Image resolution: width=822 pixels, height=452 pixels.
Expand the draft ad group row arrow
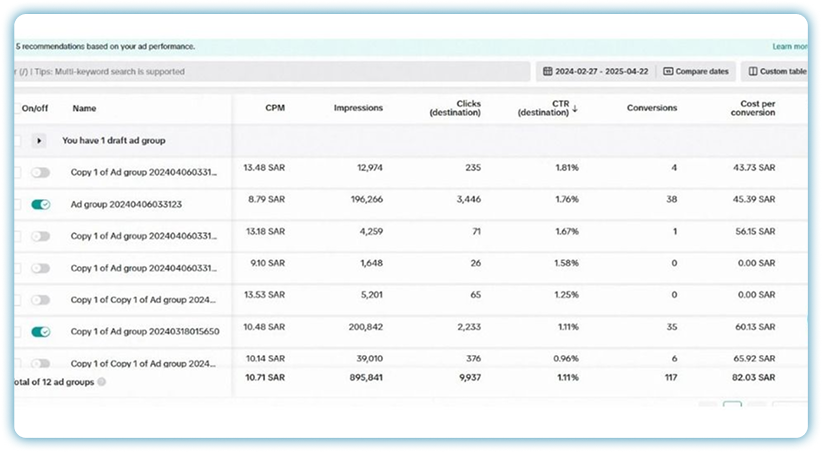(40, 141)
